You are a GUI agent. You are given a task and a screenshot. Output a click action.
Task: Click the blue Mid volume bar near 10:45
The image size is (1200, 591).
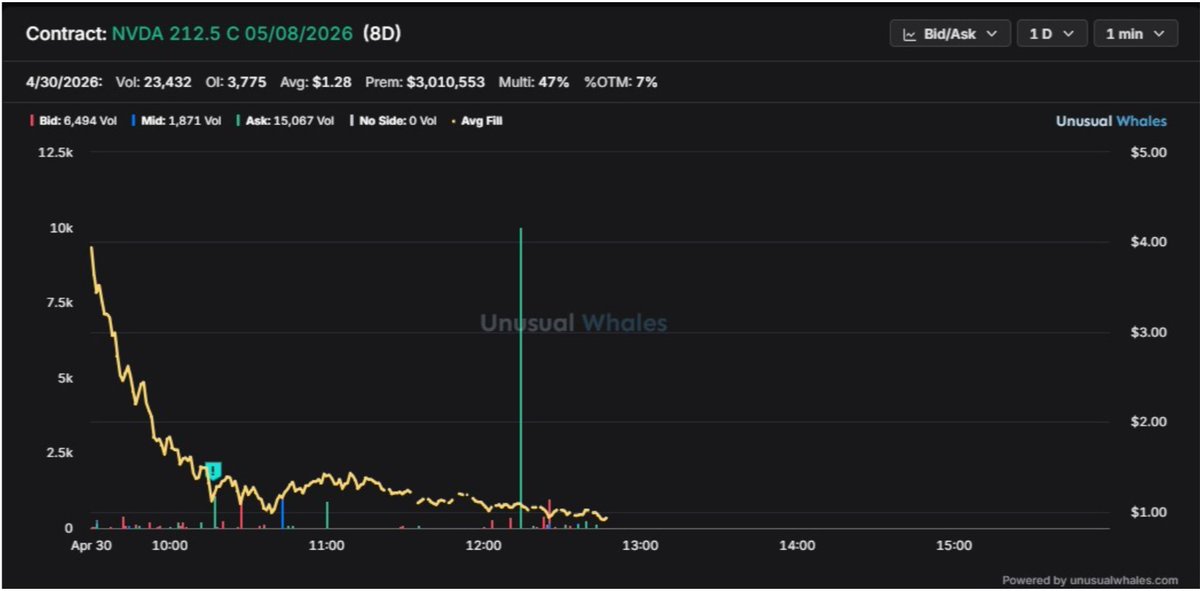pos(283,513)
